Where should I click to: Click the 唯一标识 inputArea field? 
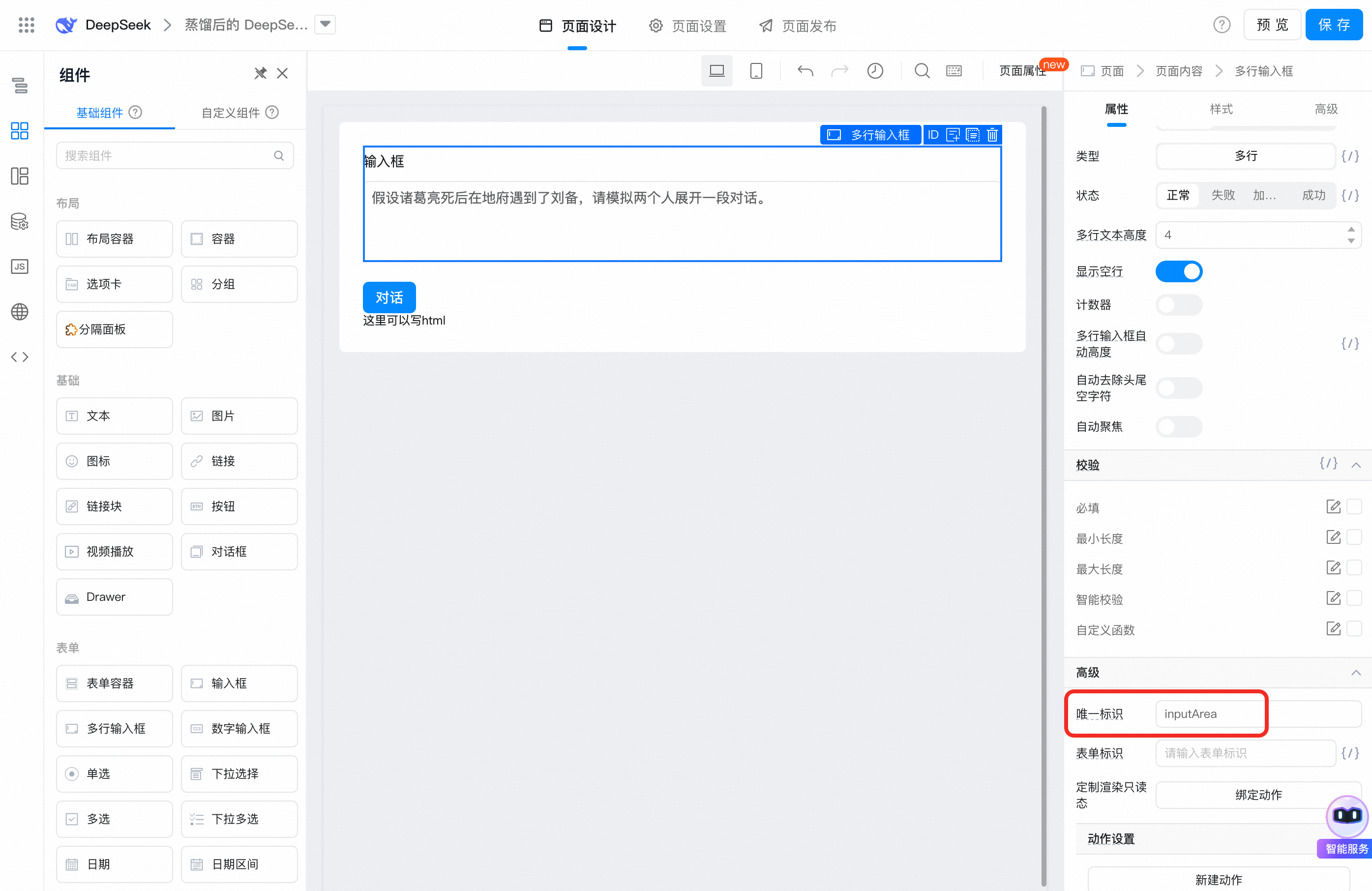pyautogui.click(x=1258, y=713)
